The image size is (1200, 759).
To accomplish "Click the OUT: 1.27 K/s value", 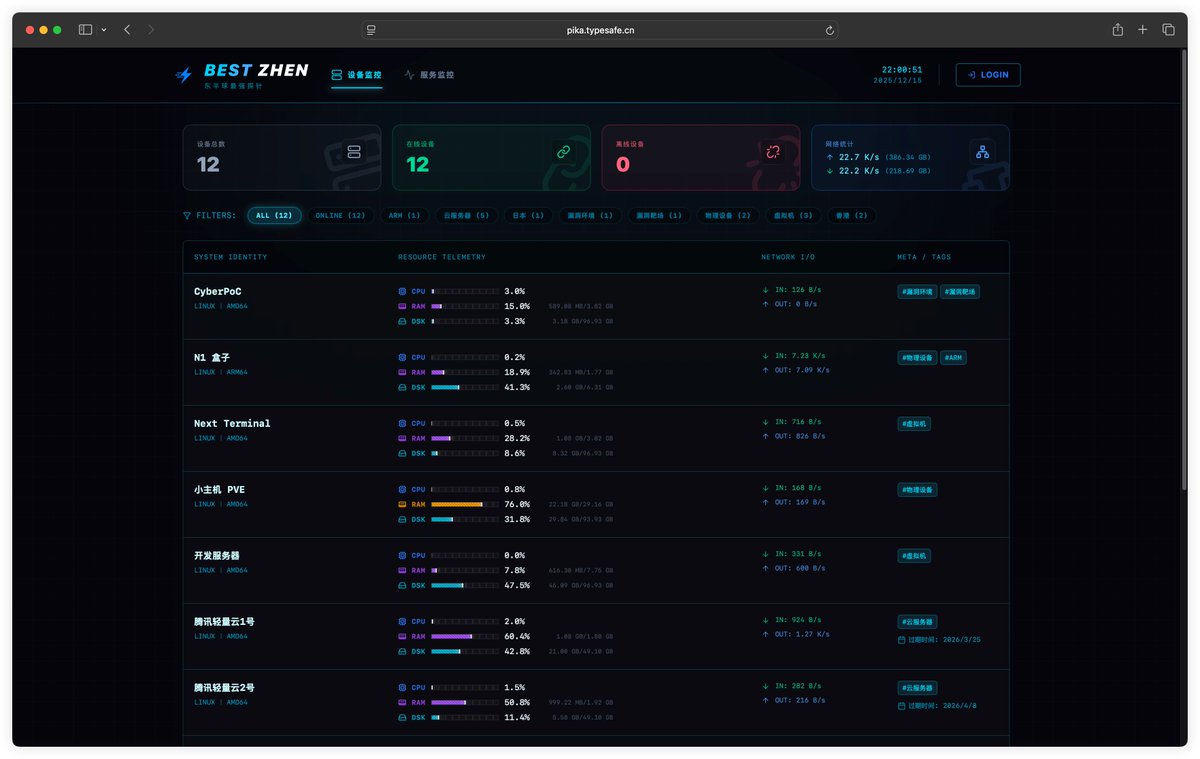I will [802, 633].
